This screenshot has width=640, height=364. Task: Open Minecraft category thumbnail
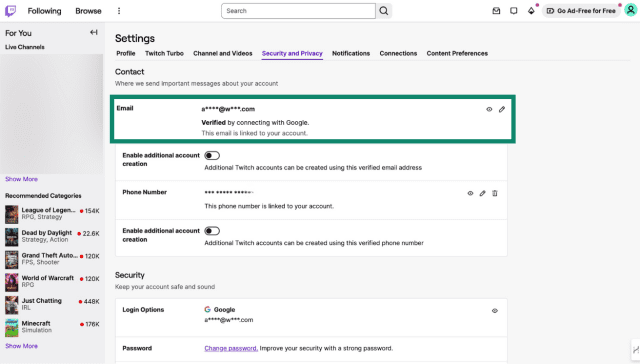[11, 328]
